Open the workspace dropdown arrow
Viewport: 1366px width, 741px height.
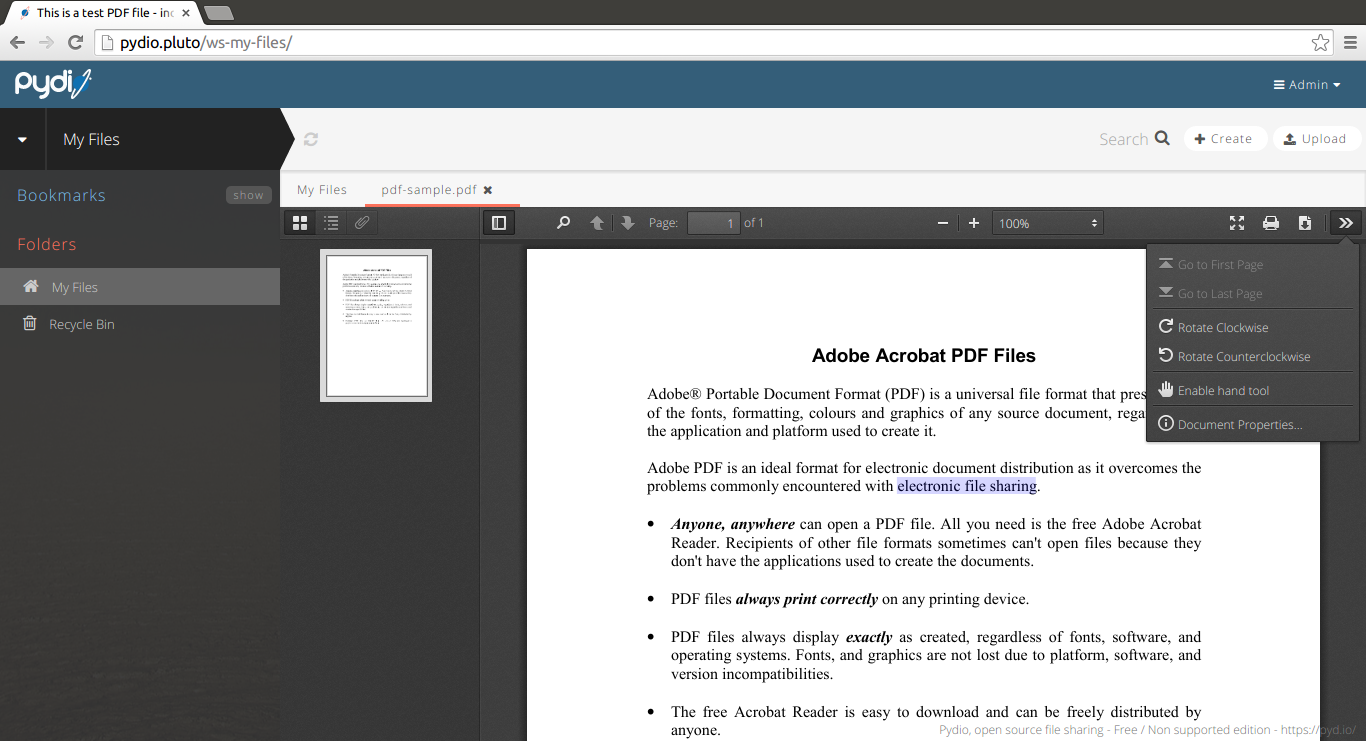(22, 140)
